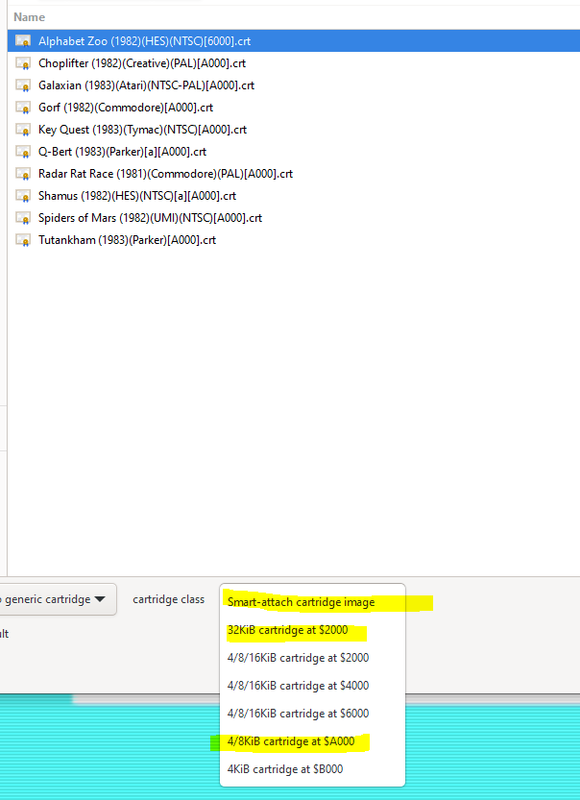Click the Radar Rat Race file icon
This screenshot has width=580, height=800.
coord(23,173)
